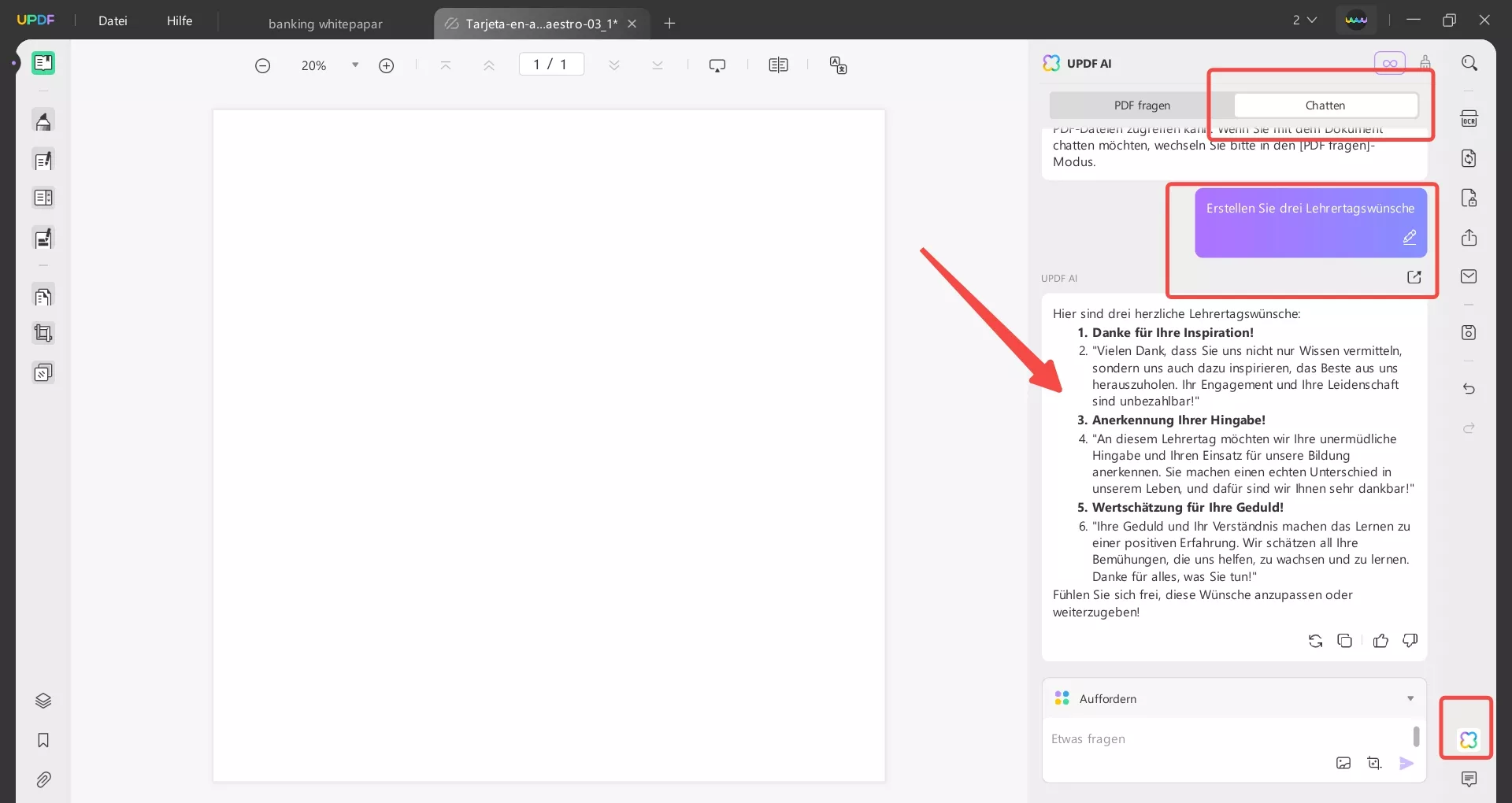Image resolution: width=1512 pixels, height=803 pixels.
Task: Redo the last undone action
Action: pyautogui.click(x=1469, y=428)
